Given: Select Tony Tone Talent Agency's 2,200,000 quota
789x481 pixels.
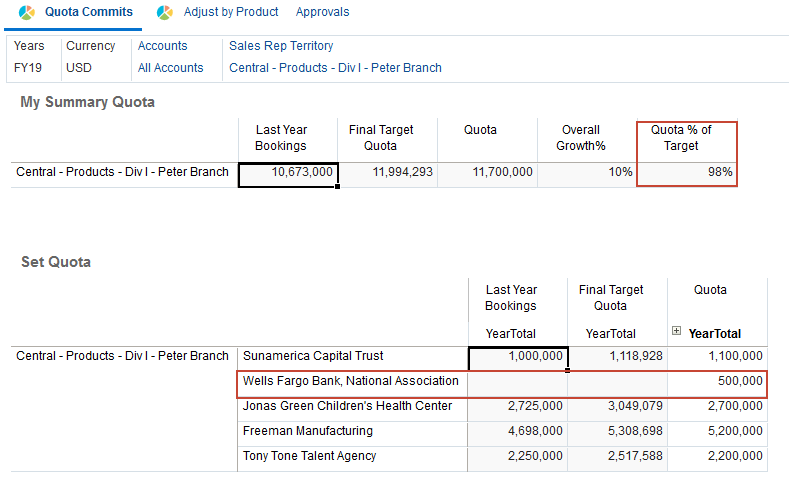Looking at the screenshot, I should (x=716, y=457).
